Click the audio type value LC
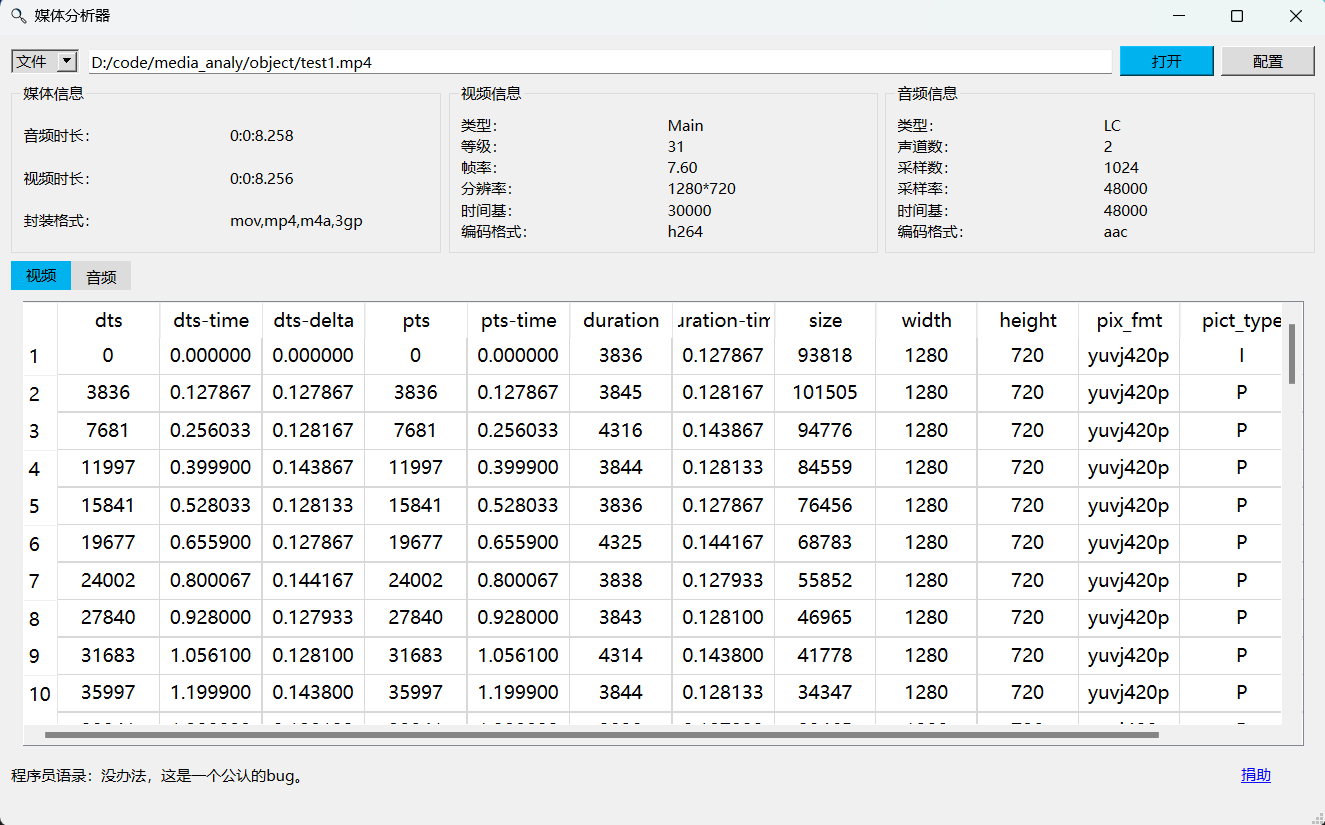1325x825 pixels. [1113, 126]
